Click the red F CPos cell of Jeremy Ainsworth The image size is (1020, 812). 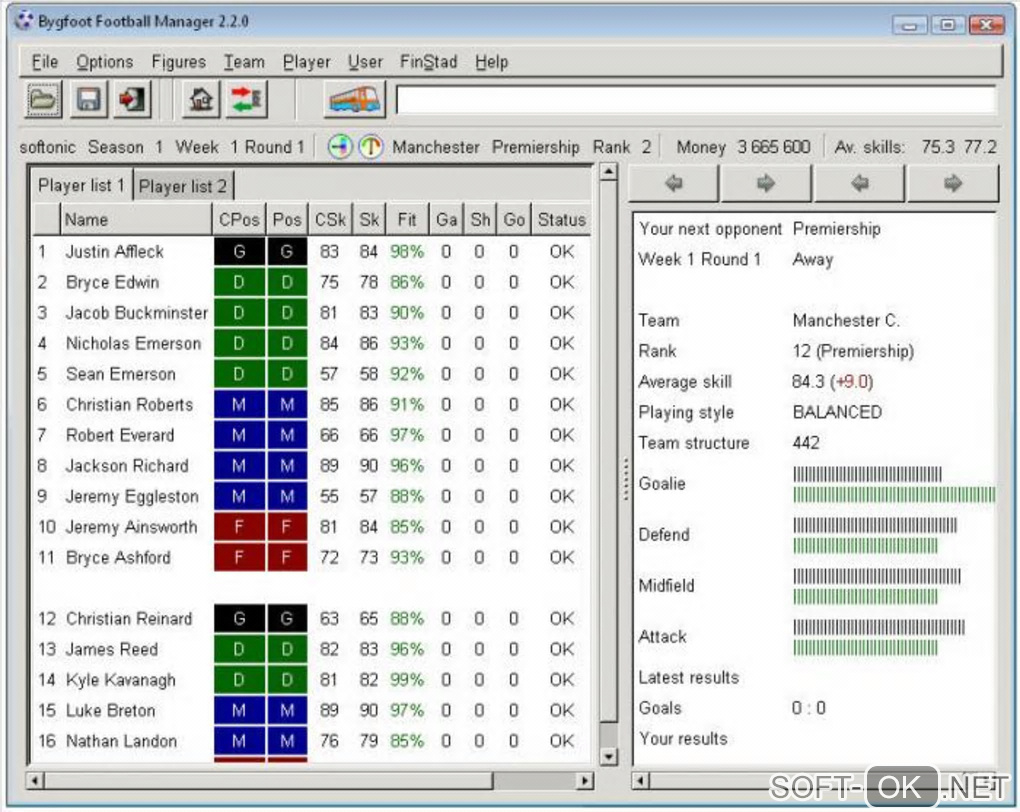[x=239, y=527]
